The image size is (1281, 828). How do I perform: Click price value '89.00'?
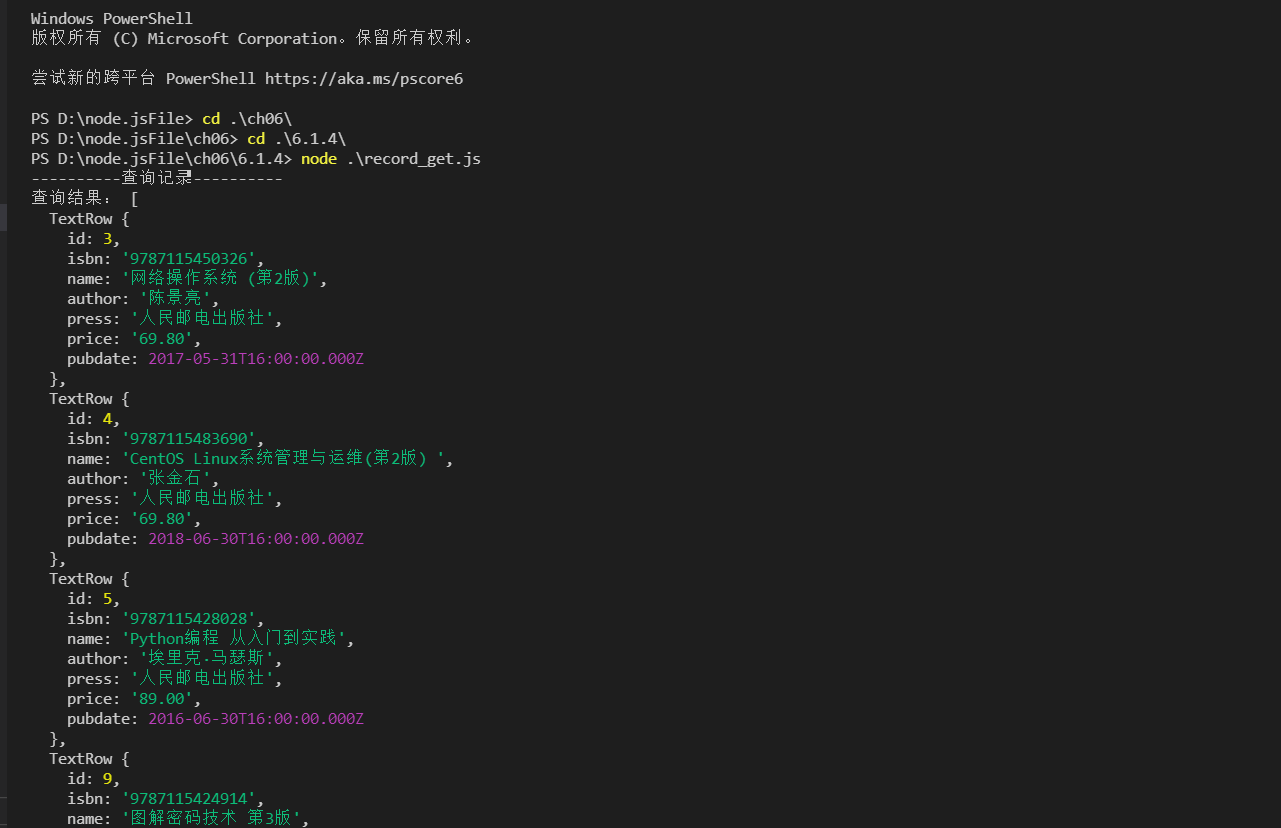pyautogui.click(x=162, y=698)
